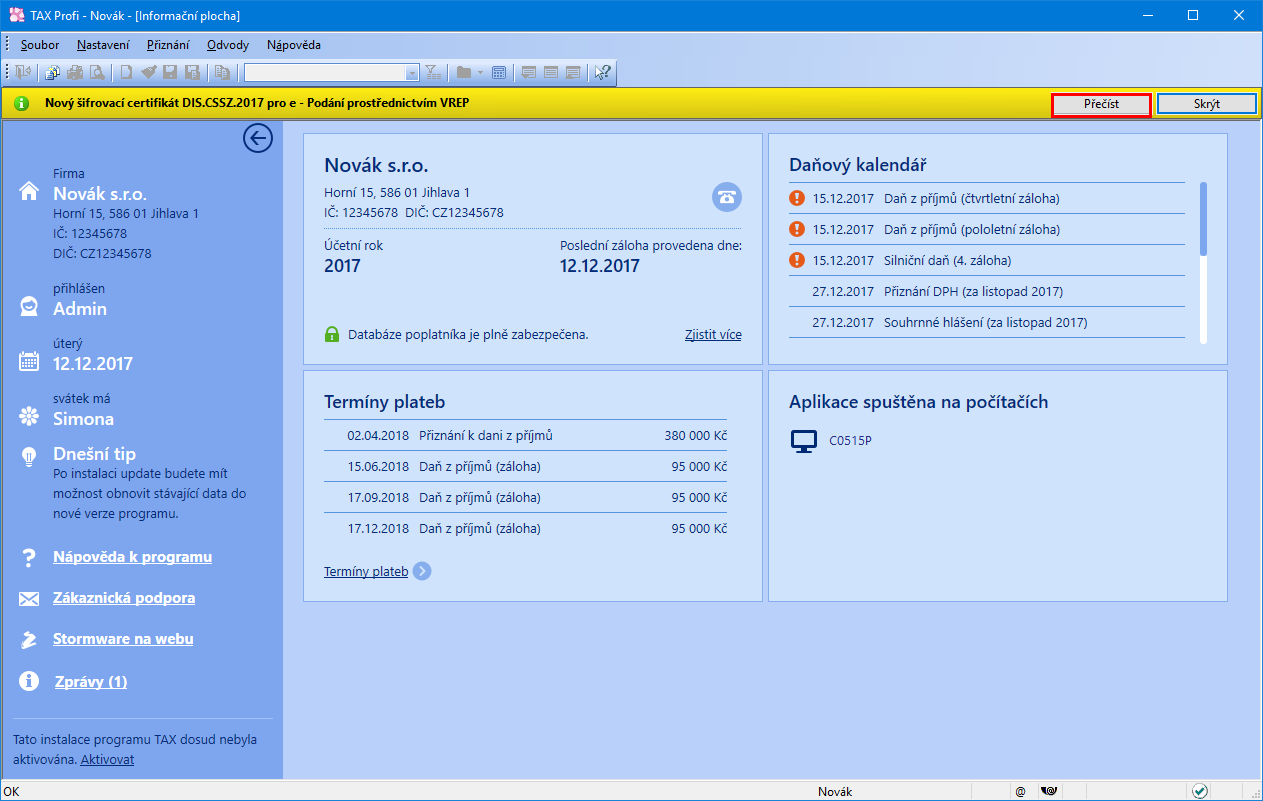Screen dimensions: 1263x801
Task: Click the single floppy save toolbar icon
Action: tap(170, 72)
